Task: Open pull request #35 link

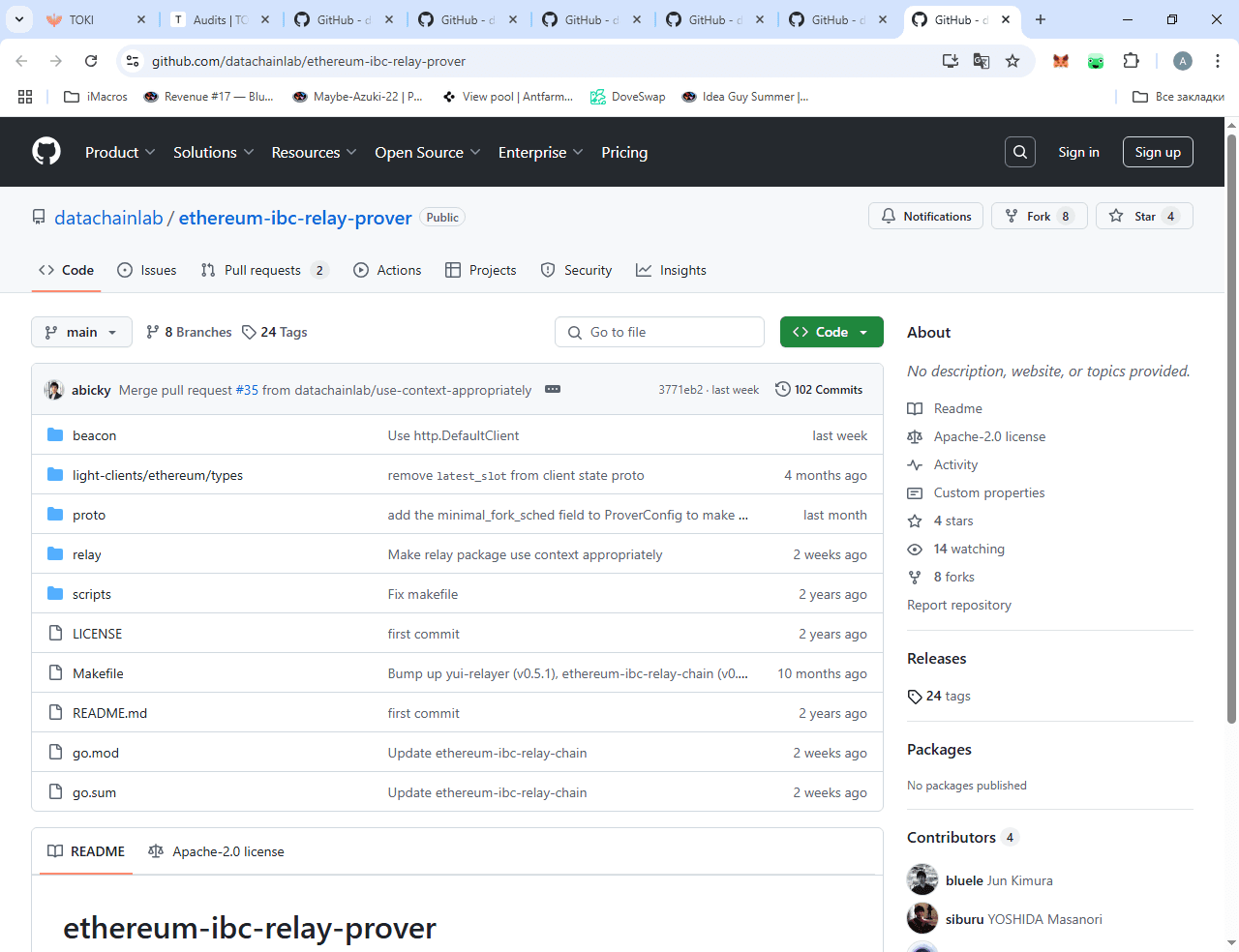Action: (247, 390)
